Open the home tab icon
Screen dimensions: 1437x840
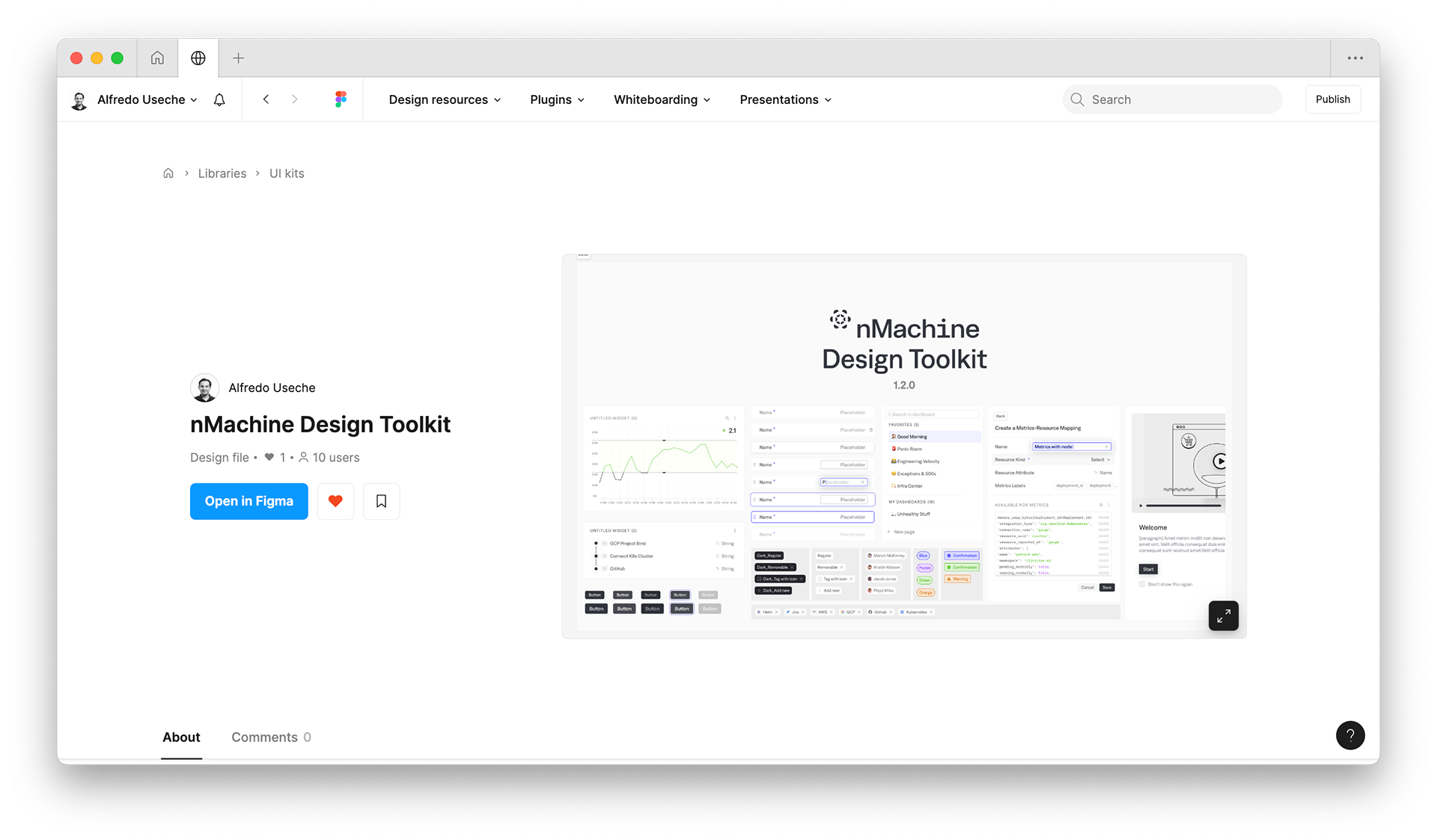[x=157, y=58]
